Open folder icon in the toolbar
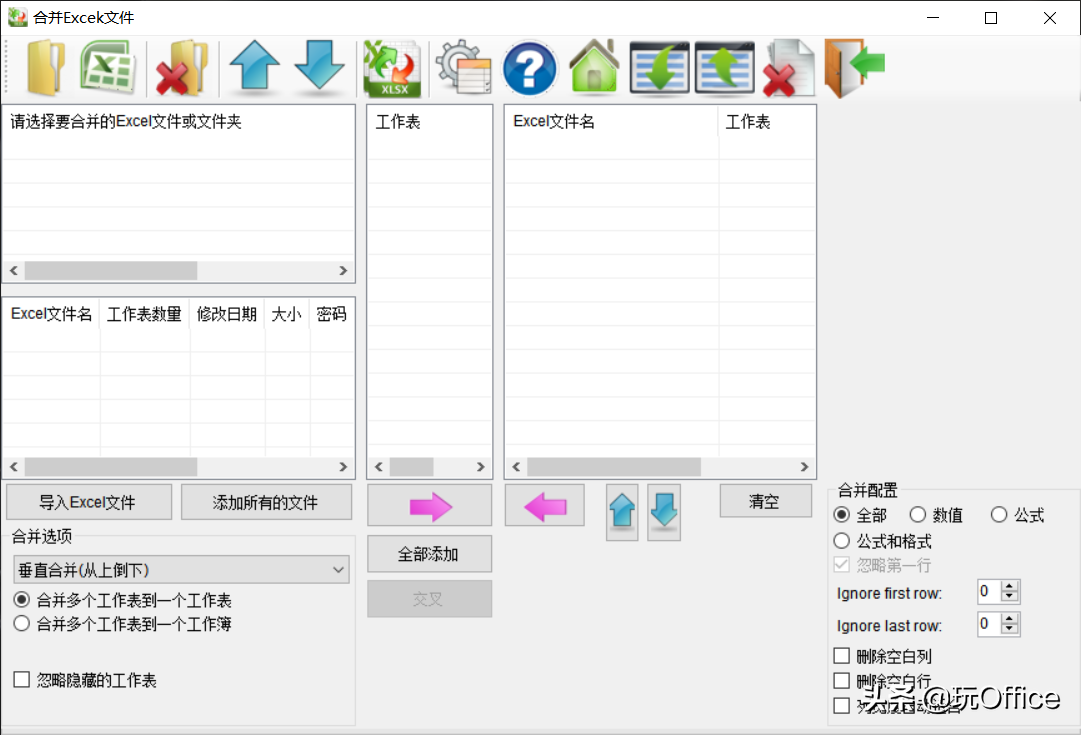The image size is (1081, 735). (x=46, y=67)
